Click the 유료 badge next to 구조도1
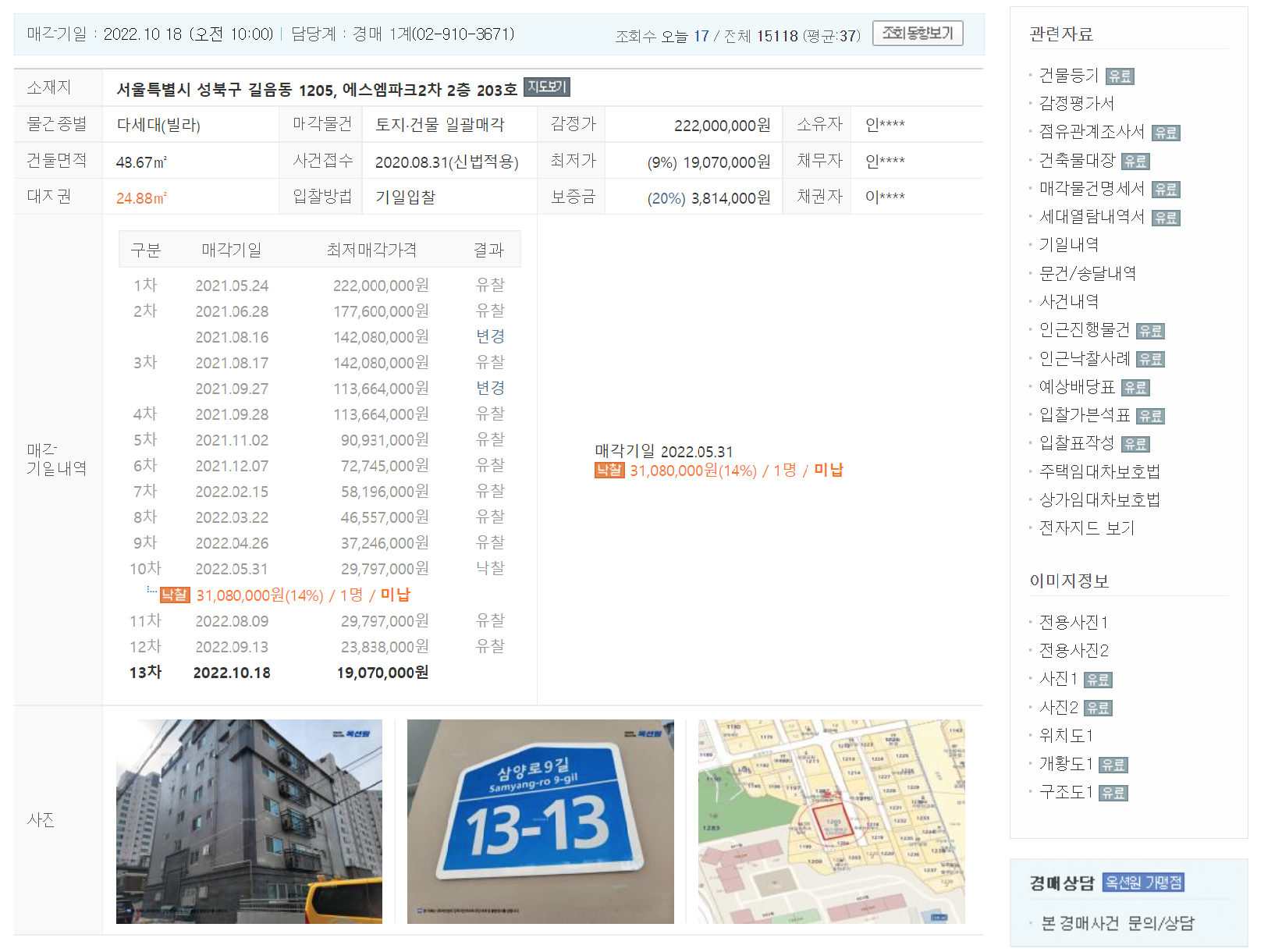The height and width of the screenshot is (952, 1282). 1113,793
